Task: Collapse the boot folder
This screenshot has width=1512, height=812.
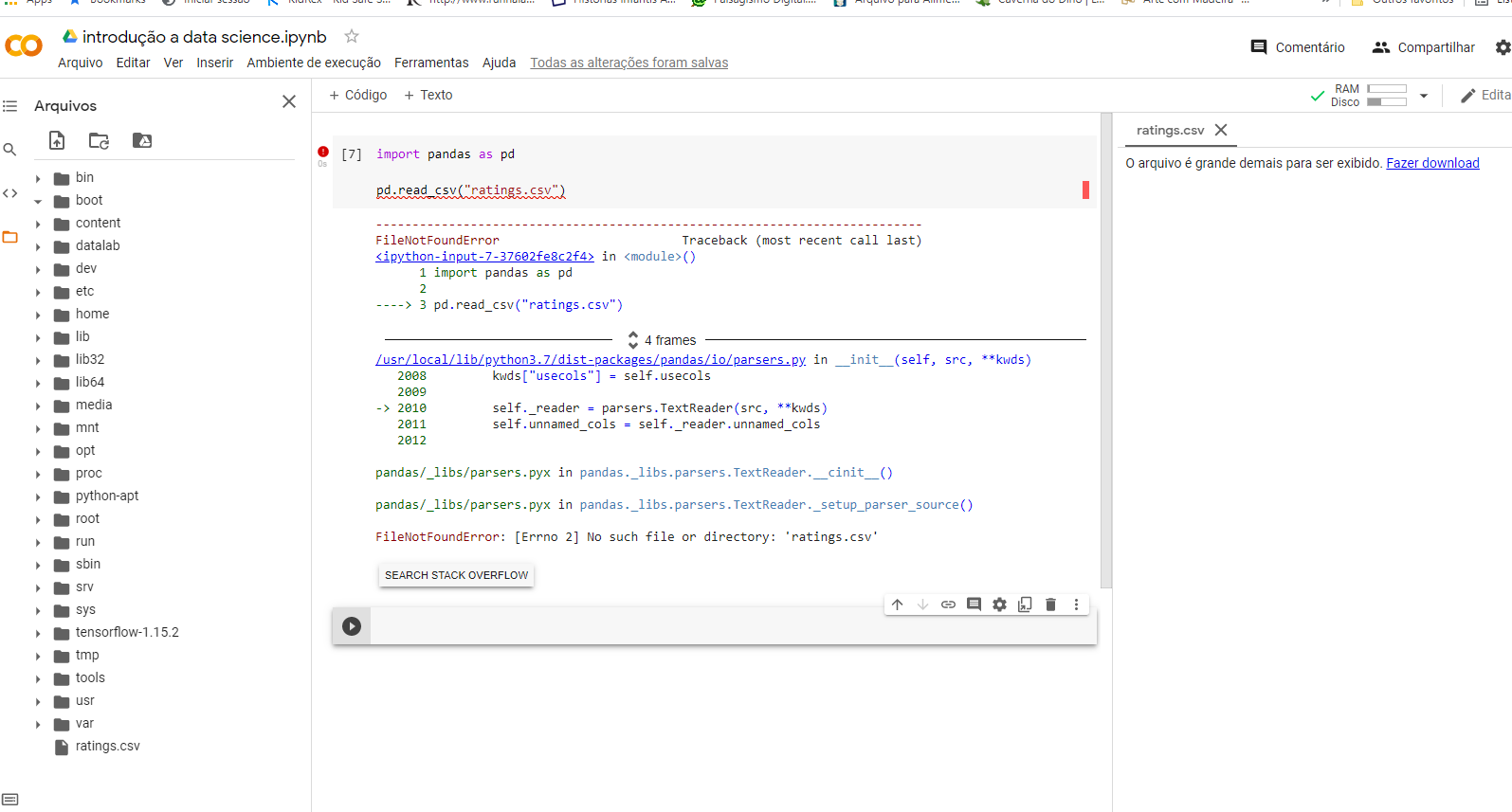Action: tap(38, 201)
